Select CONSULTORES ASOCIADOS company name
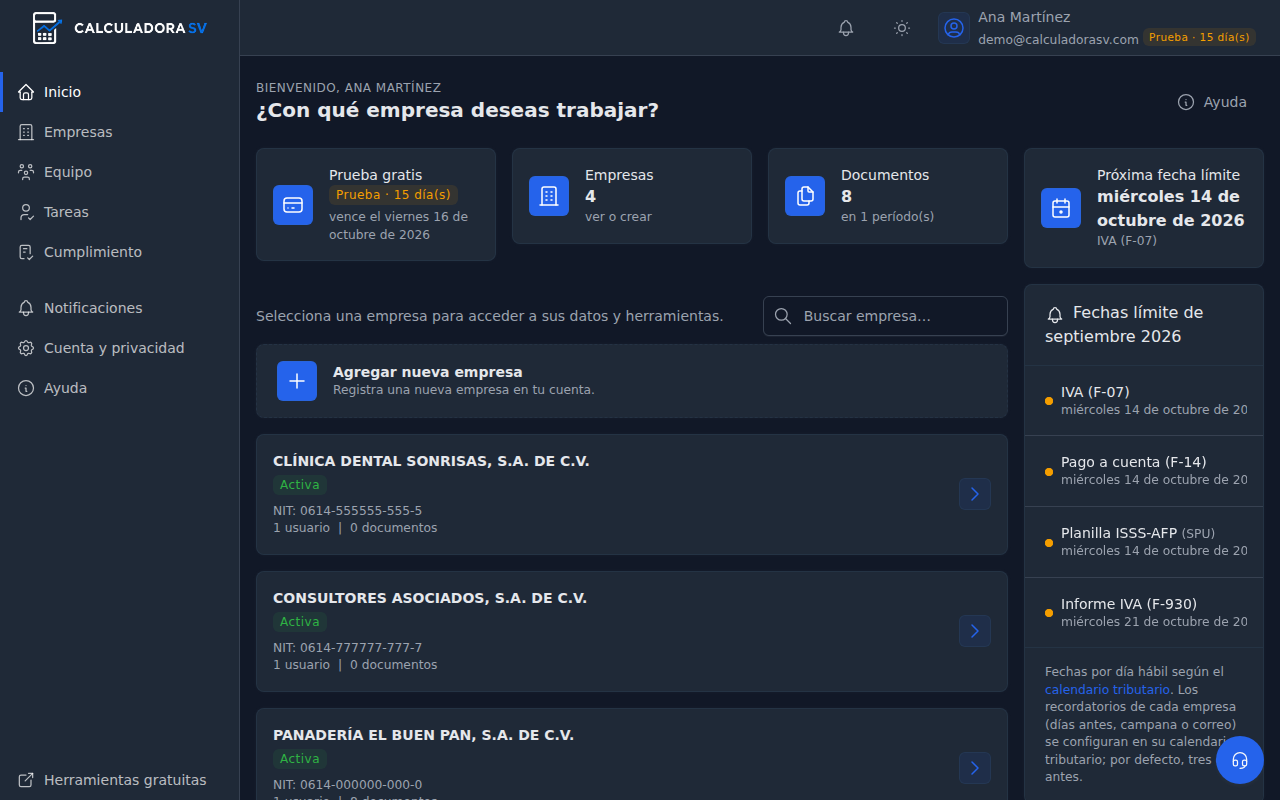Screen dimensions: 1280x800 point(430,598)
